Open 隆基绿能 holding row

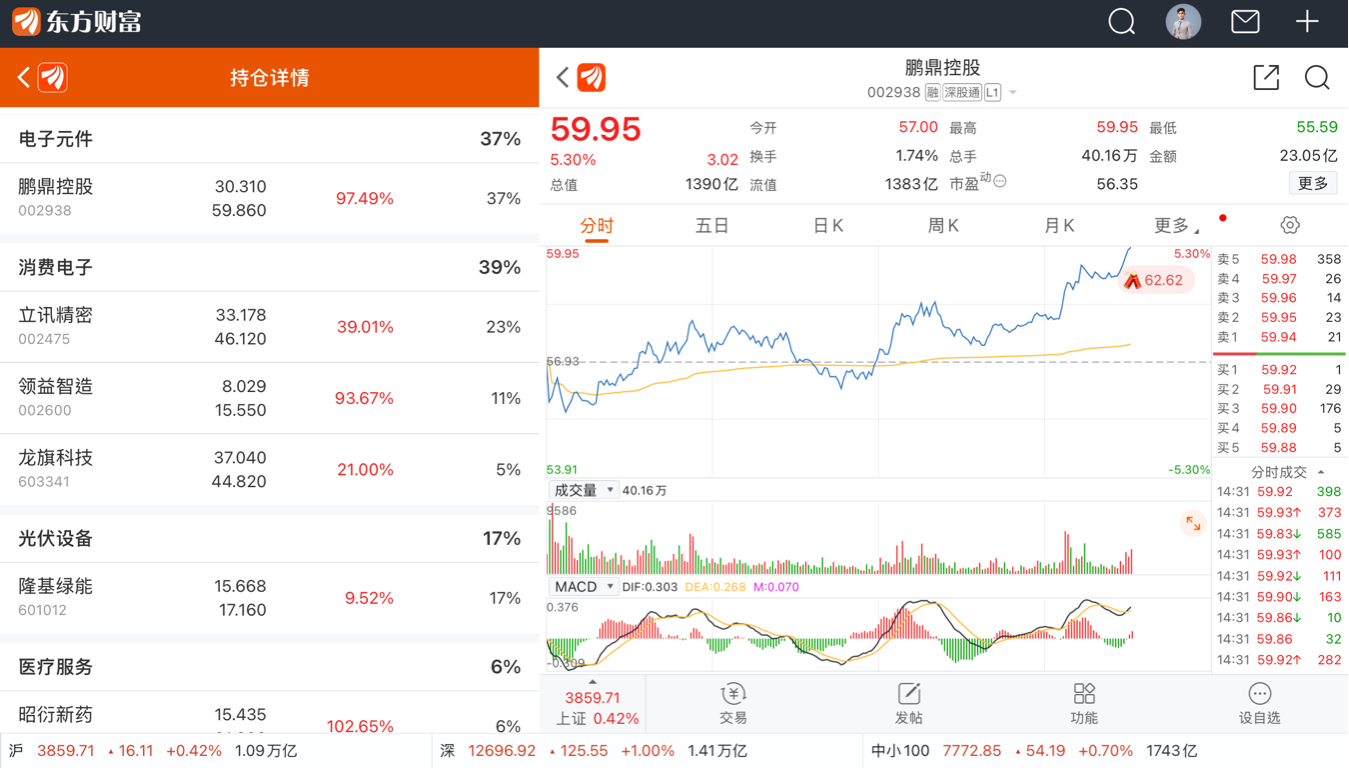coord(270,598)
